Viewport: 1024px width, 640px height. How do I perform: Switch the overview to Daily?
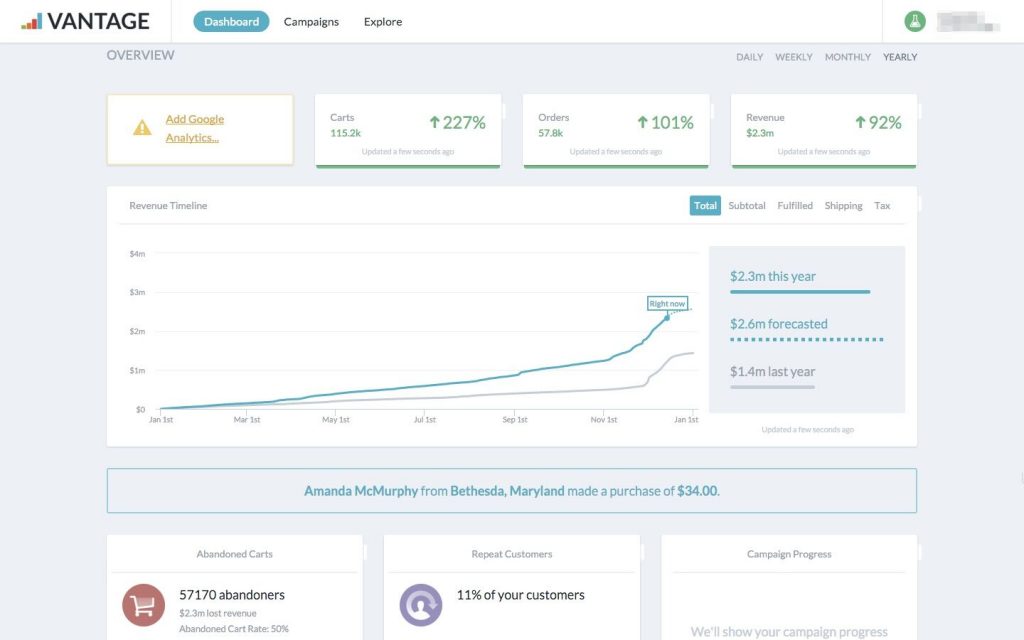coord(749,57)
